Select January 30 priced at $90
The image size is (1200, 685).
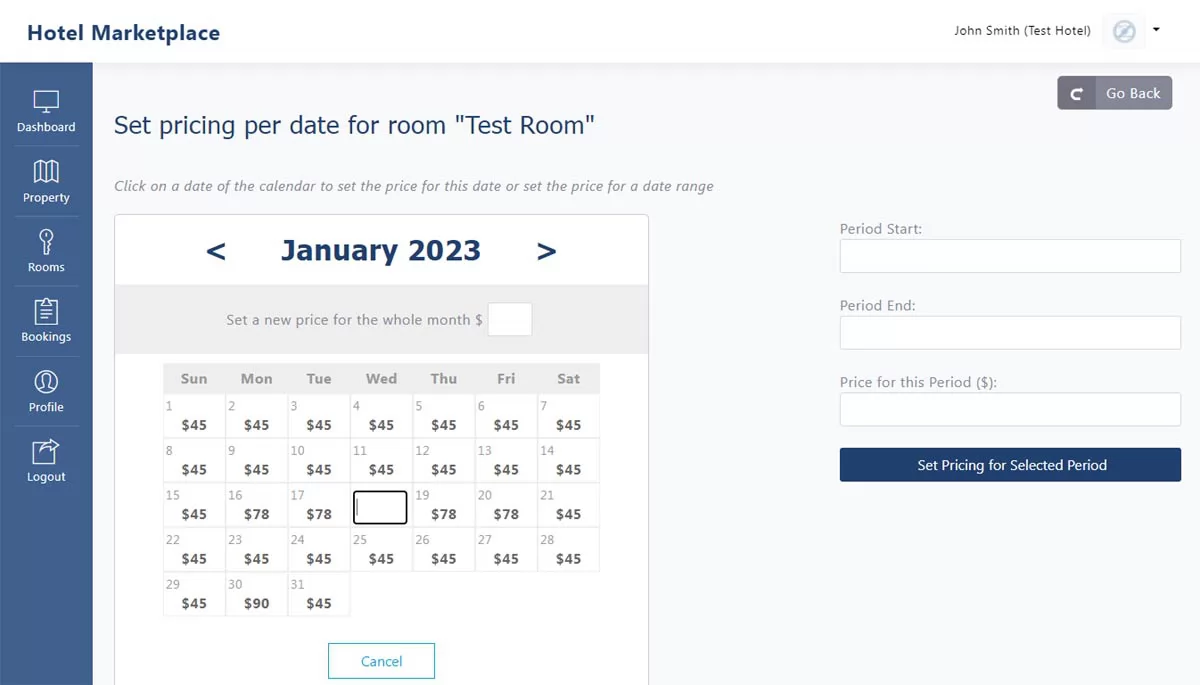point(256,595)
